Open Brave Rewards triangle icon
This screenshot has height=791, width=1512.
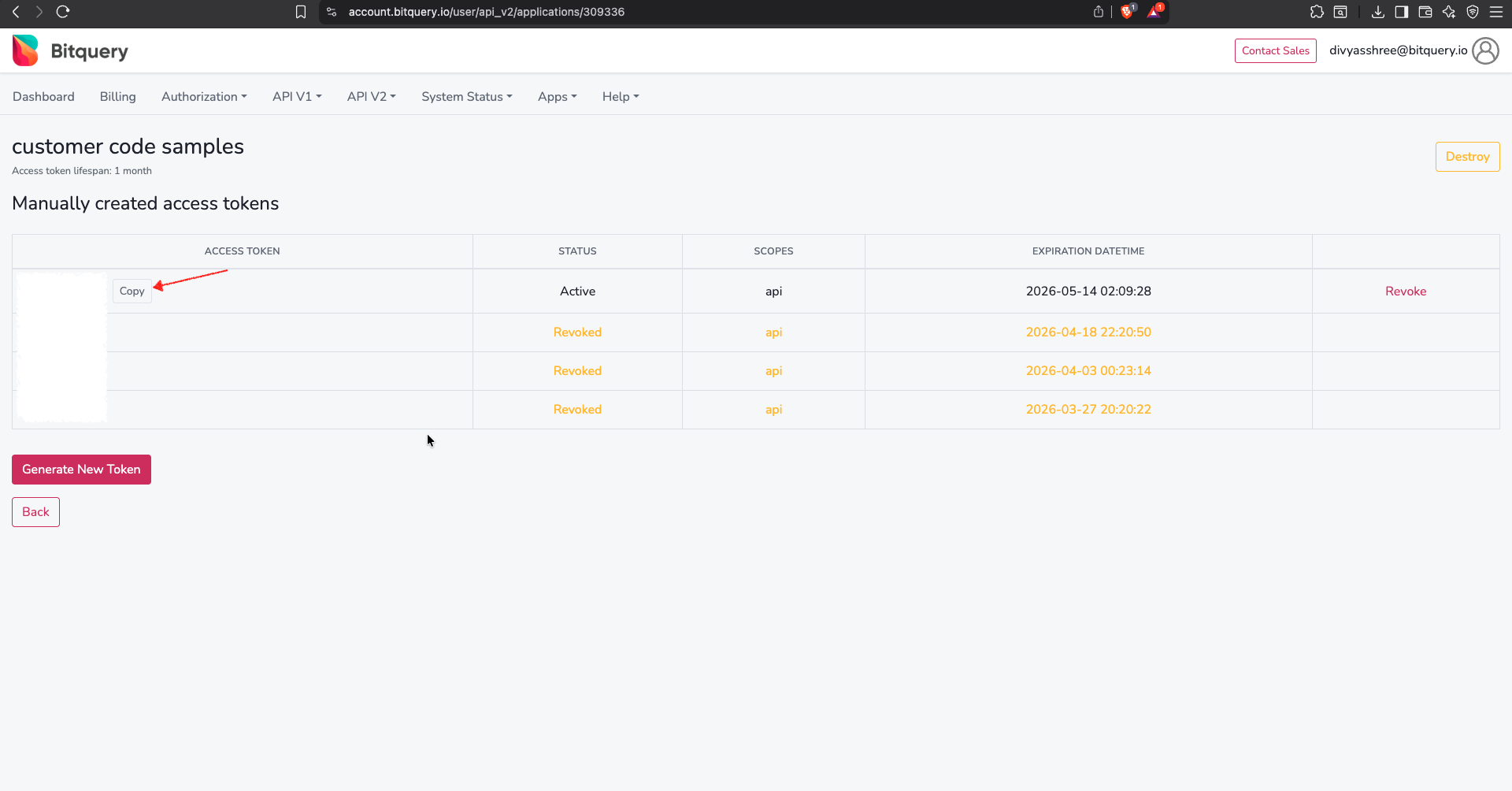click(x=1154, y=11)
